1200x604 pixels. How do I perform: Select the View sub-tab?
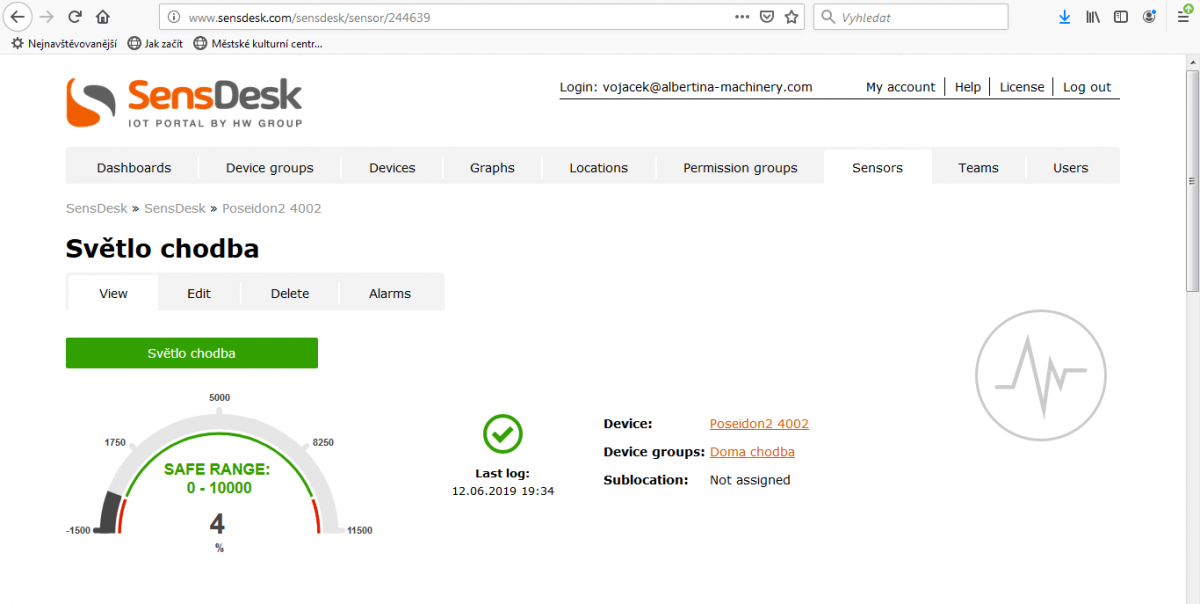(113, 293)
